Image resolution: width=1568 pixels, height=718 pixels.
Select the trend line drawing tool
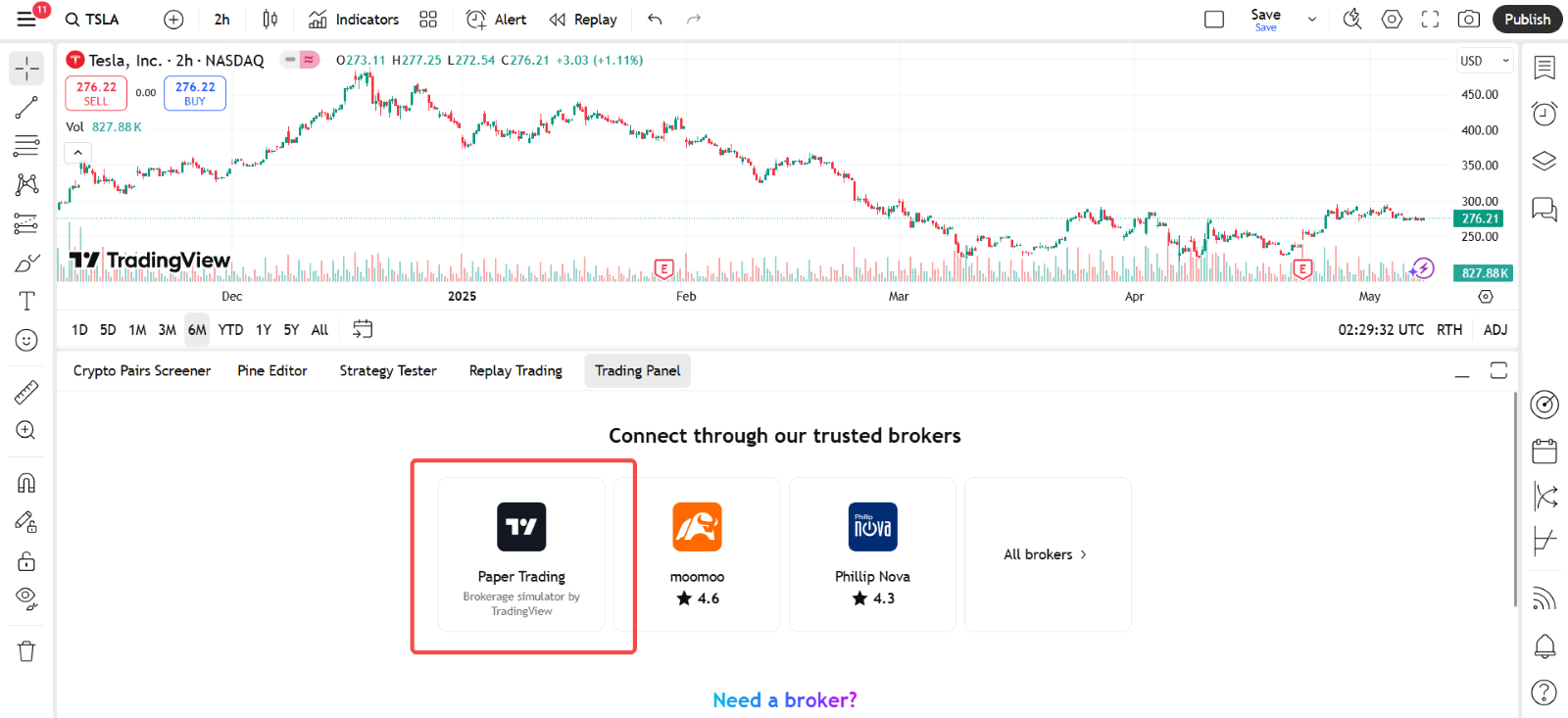coord(26,107)
